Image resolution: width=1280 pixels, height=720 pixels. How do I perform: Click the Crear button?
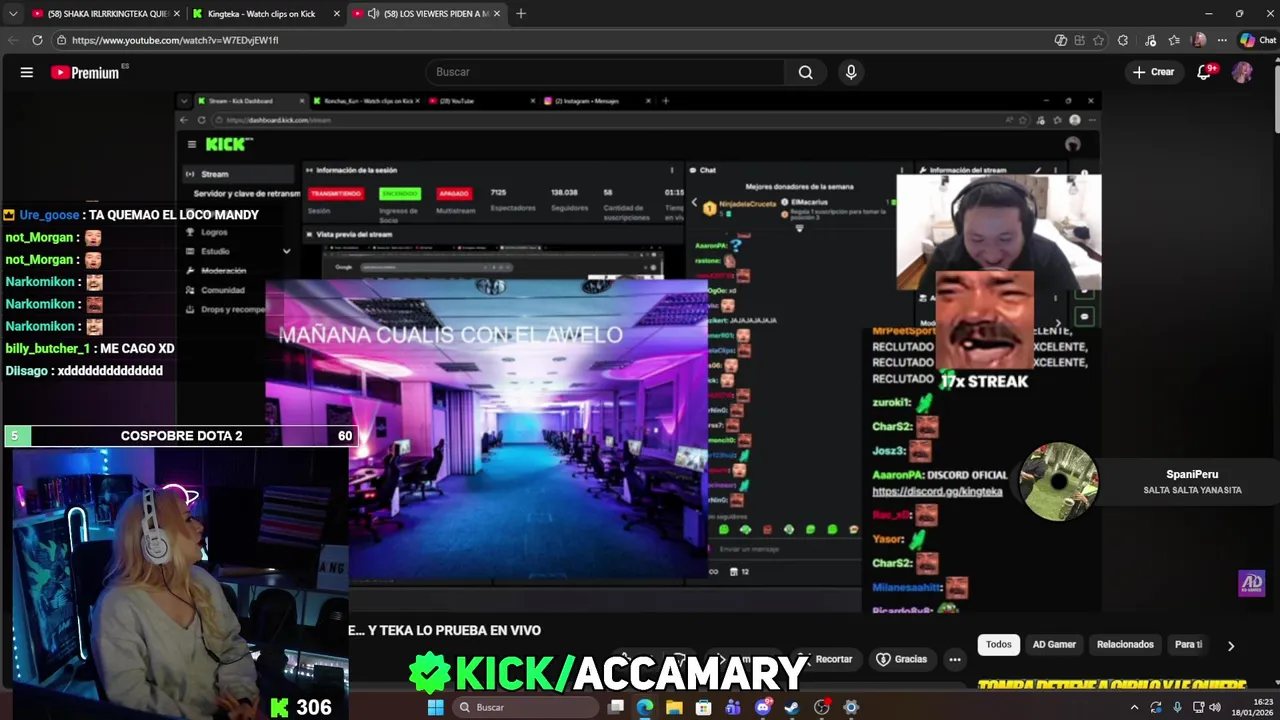(1153, 72)
